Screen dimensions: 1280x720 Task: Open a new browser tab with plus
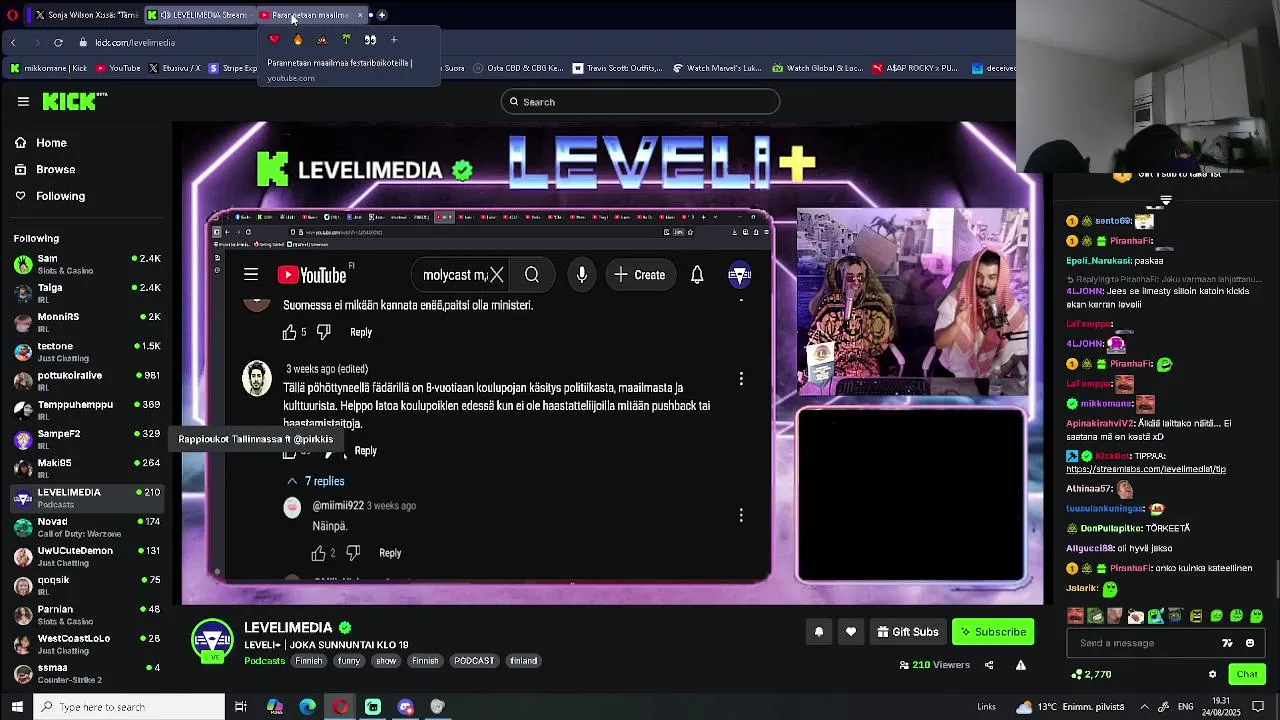pos(382,15)
